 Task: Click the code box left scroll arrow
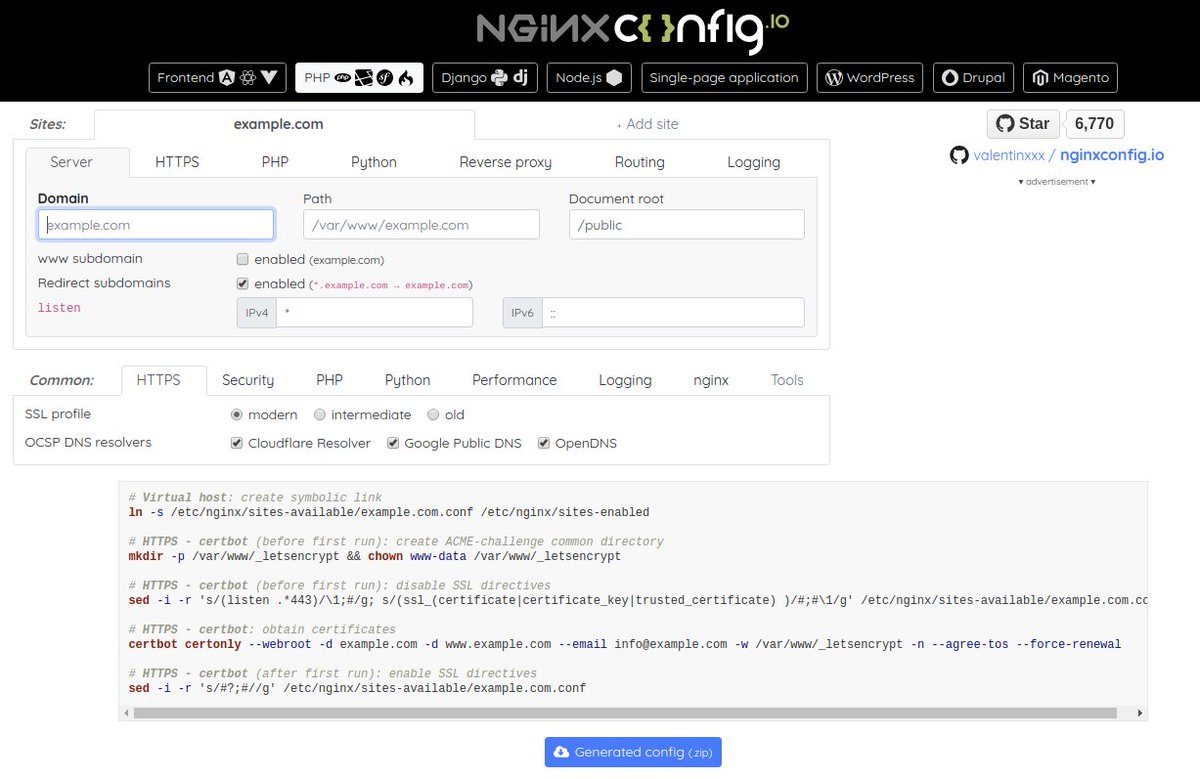125,713
